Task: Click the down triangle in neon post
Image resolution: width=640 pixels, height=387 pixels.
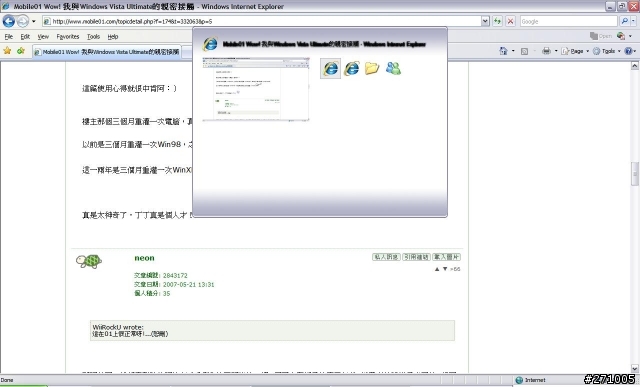Action: [445, 269]
